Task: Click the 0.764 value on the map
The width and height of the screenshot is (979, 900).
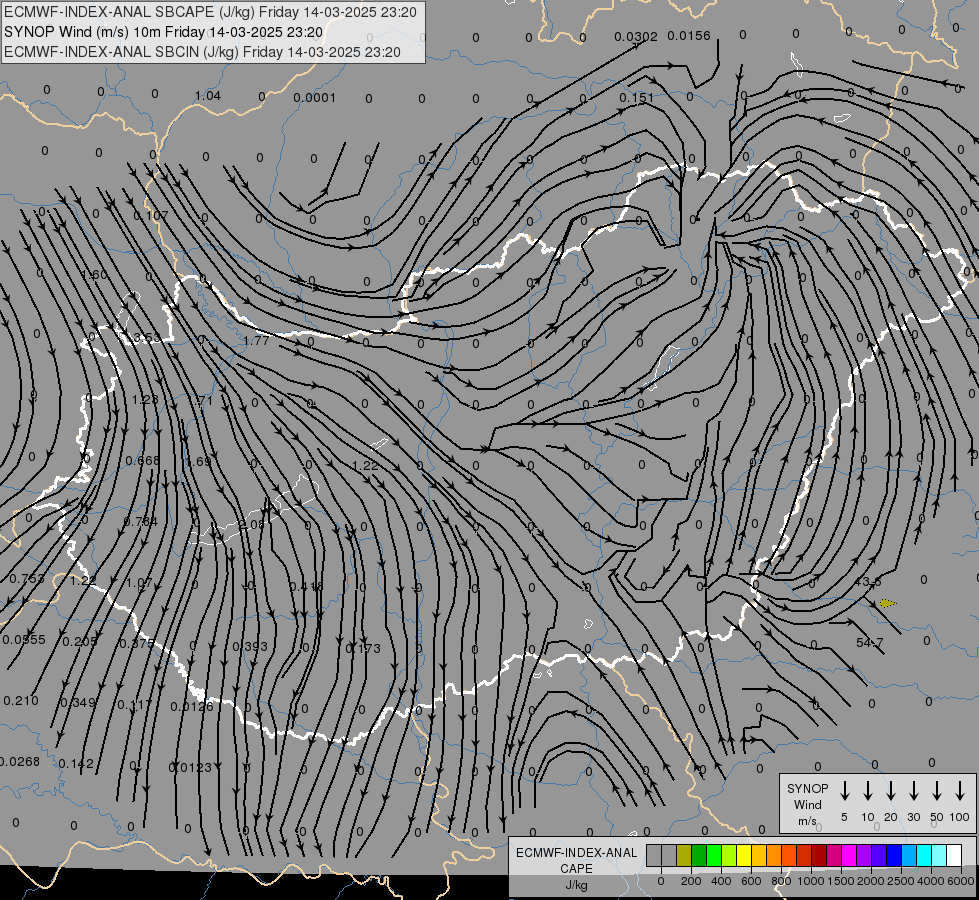Action: (x=141, y=522)
